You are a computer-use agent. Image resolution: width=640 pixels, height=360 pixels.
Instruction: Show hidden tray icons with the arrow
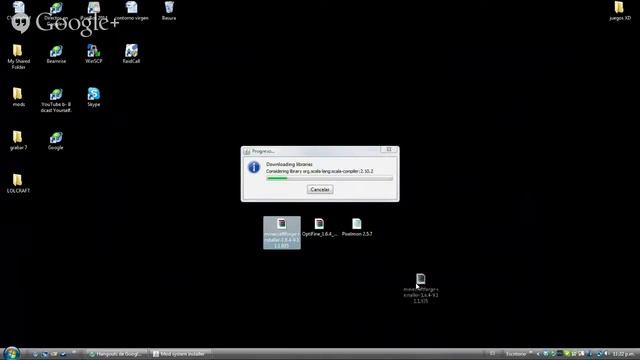coord(538,354)
